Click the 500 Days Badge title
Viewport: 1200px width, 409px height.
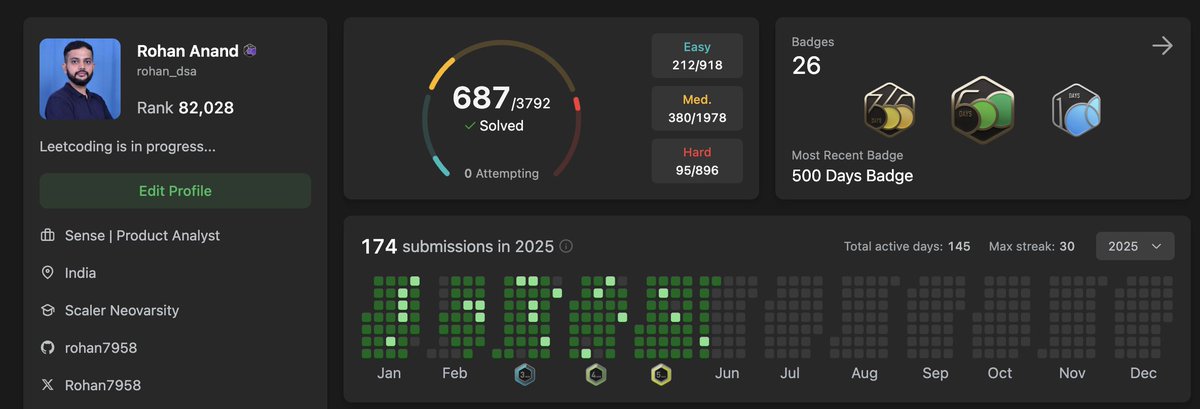[x=852, y=176]
